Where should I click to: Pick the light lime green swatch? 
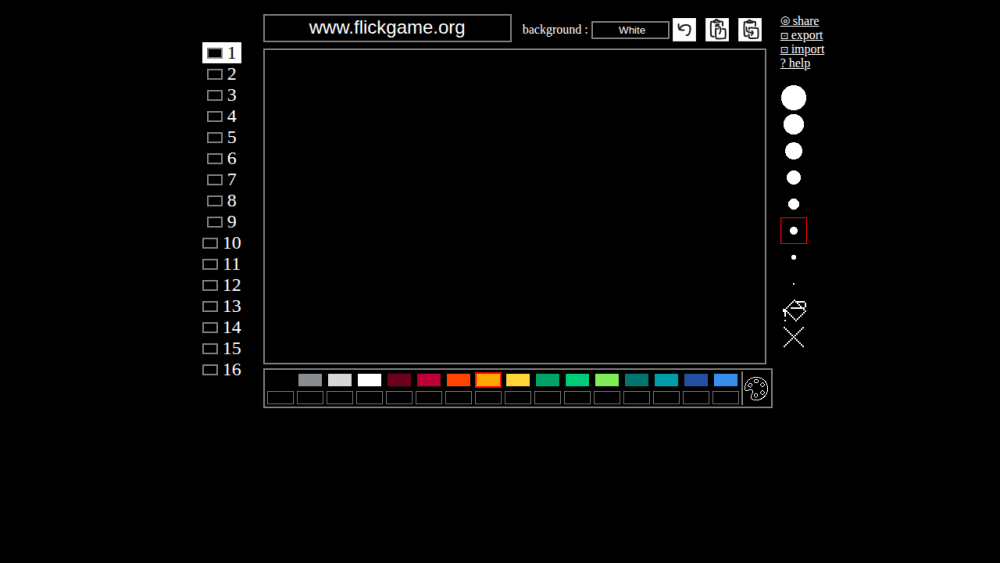pyautogui.click(x=607, y=380)
